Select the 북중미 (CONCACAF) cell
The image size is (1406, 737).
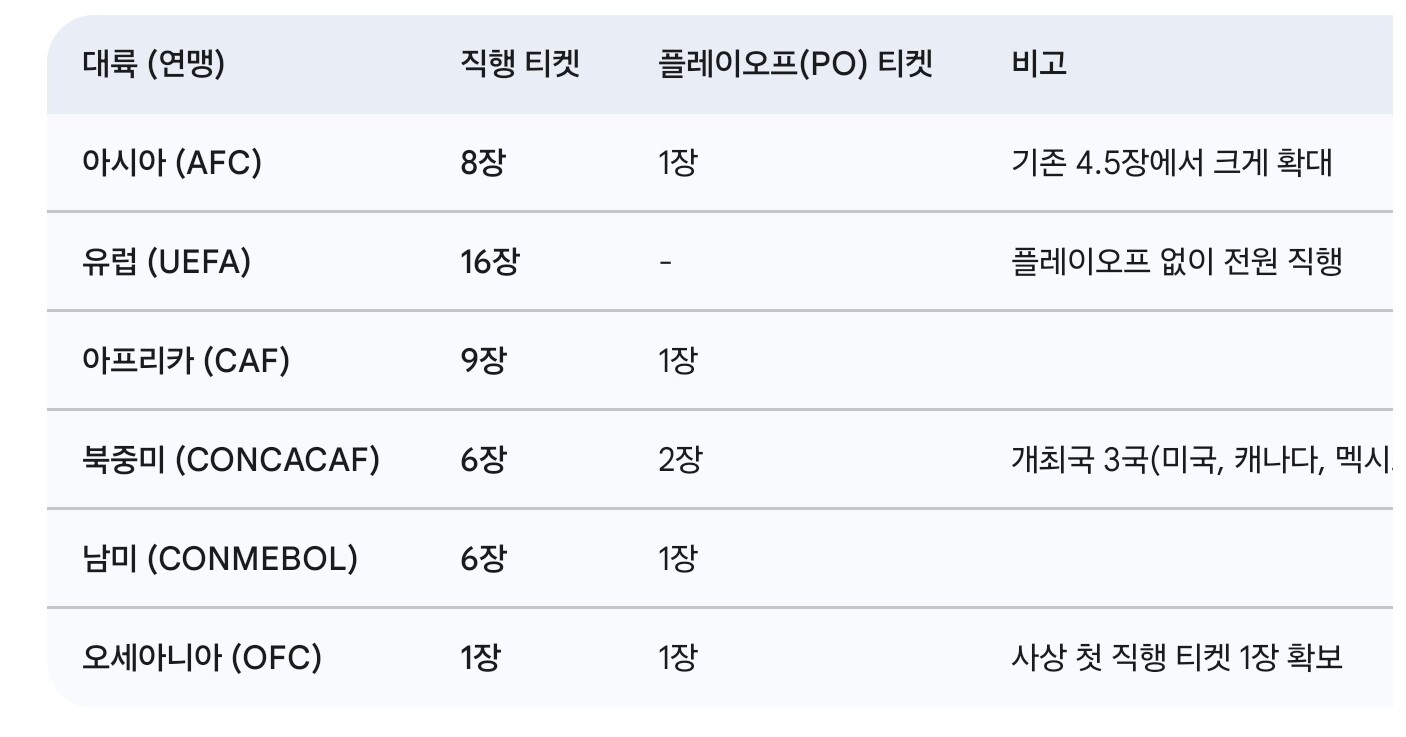231,460
